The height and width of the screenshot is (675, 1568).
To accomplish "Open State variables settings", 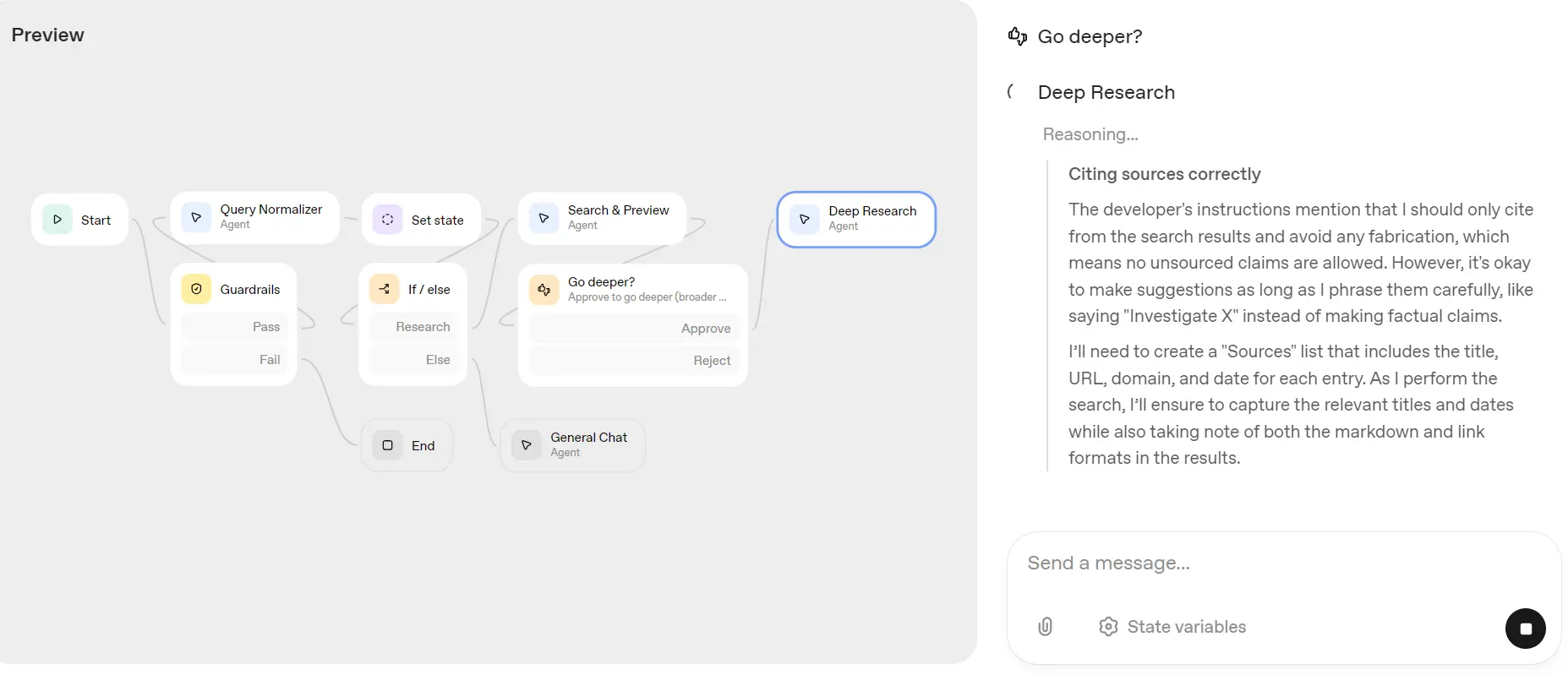I will pos(1172,626).
